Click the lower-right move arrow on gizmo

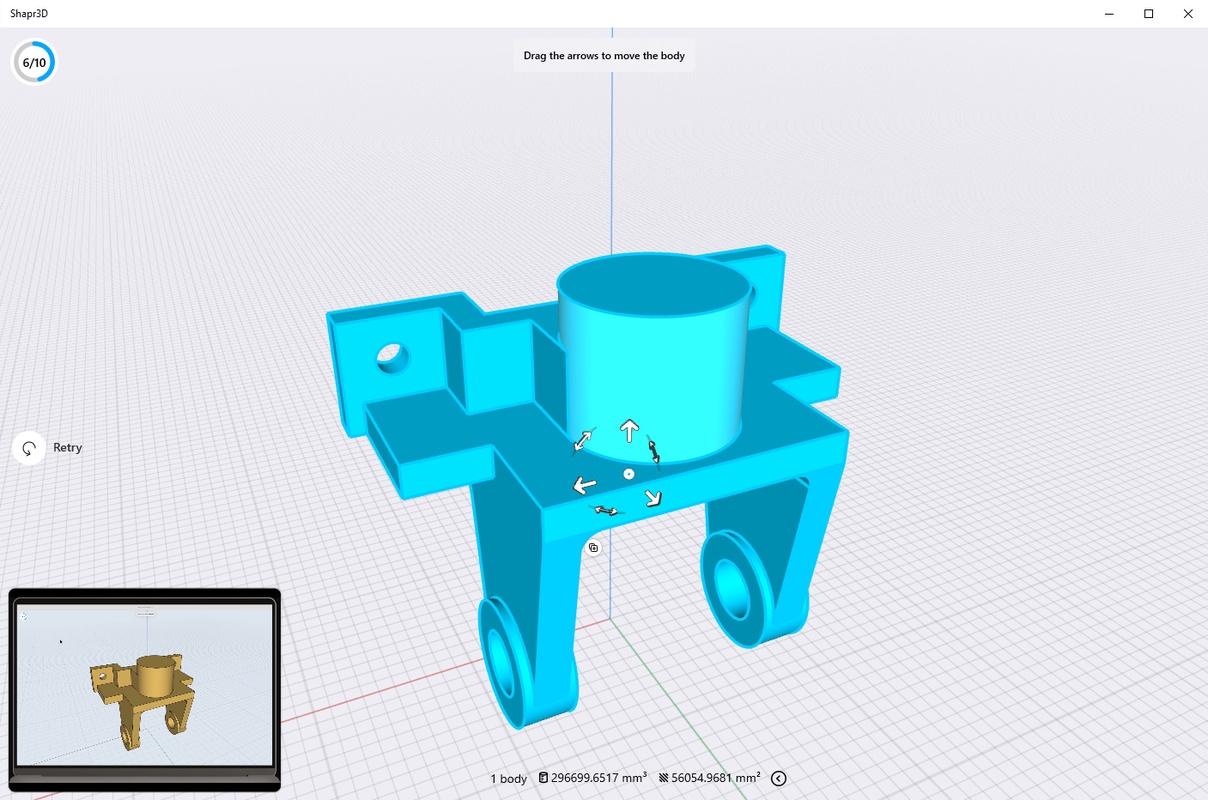coord(653,497)
